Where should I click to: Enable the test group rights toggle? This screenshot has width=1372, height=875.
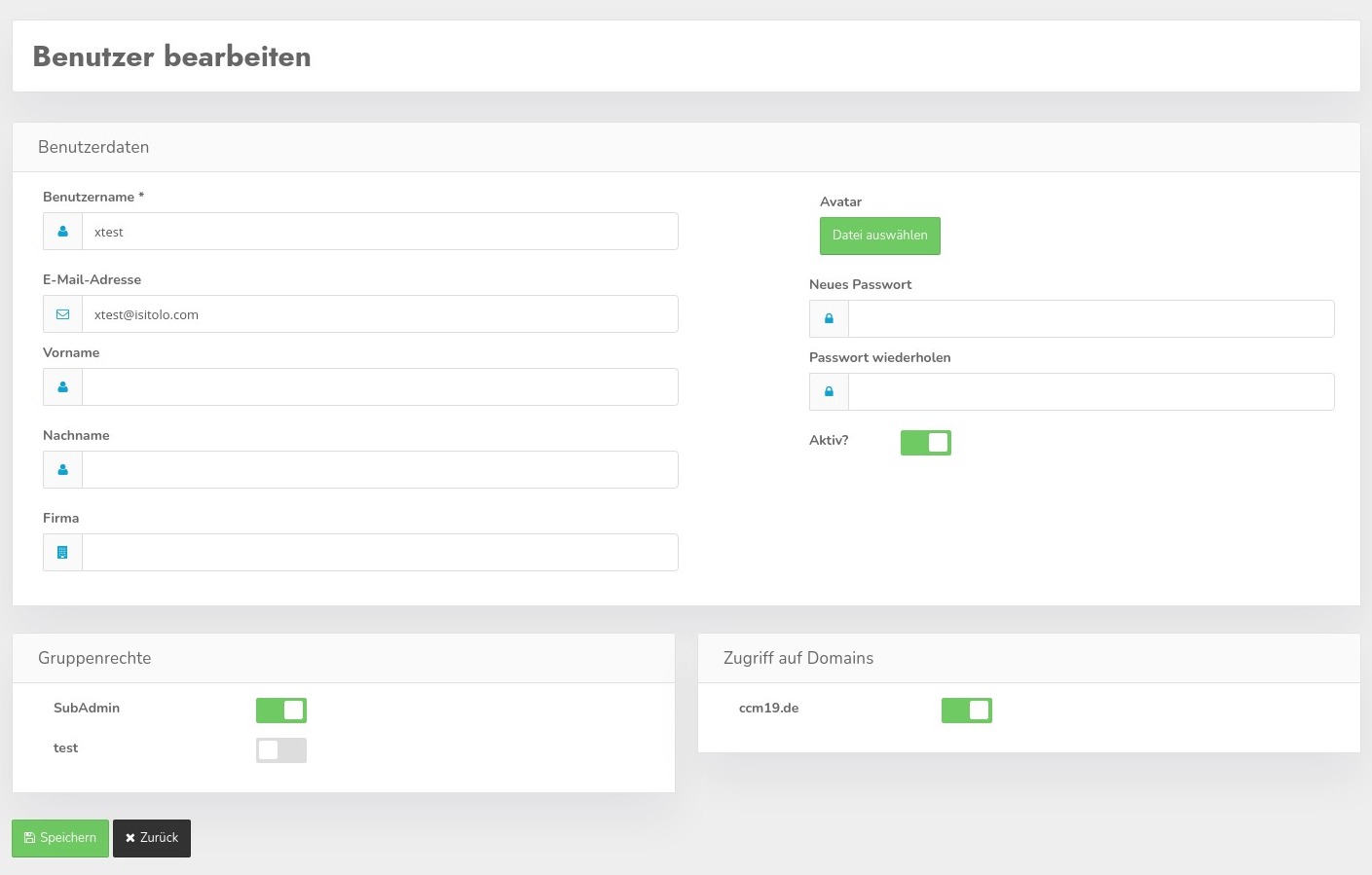point(281,750)
